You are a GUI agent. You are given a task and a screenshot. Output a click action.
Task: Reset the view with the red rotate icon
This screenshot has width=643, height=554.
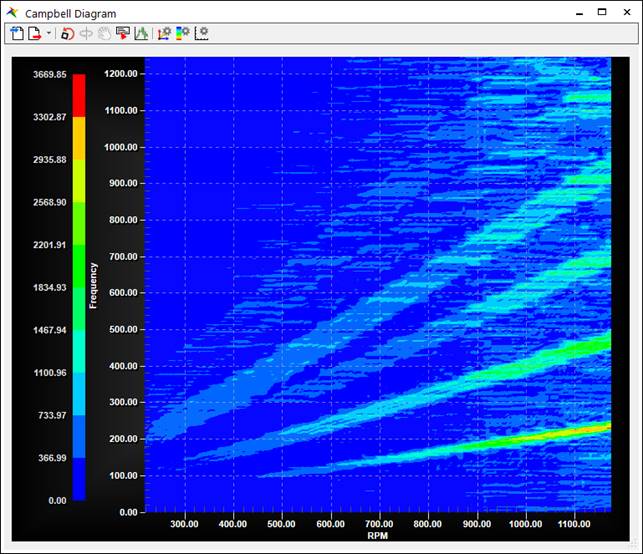pos(68,33)
